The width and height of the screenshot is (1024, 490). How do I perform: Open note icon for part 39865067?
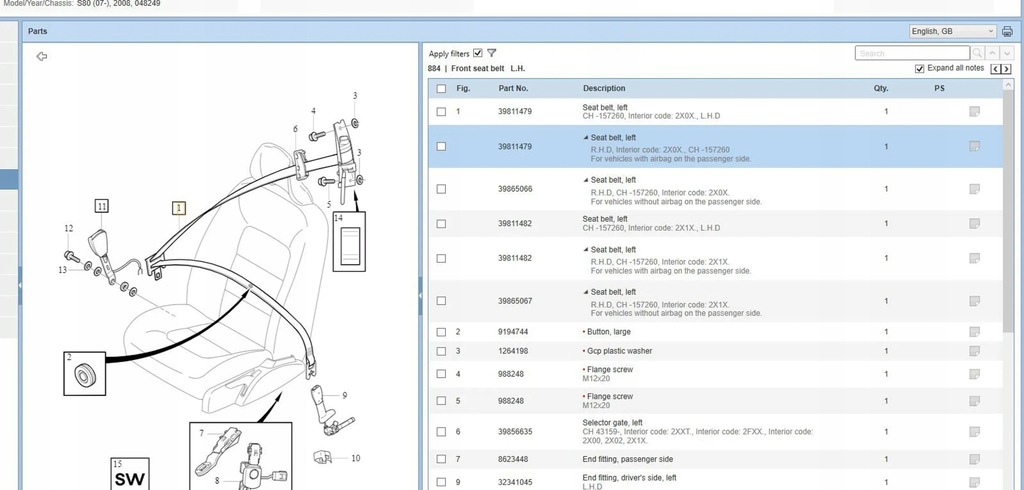coord(974,301)
